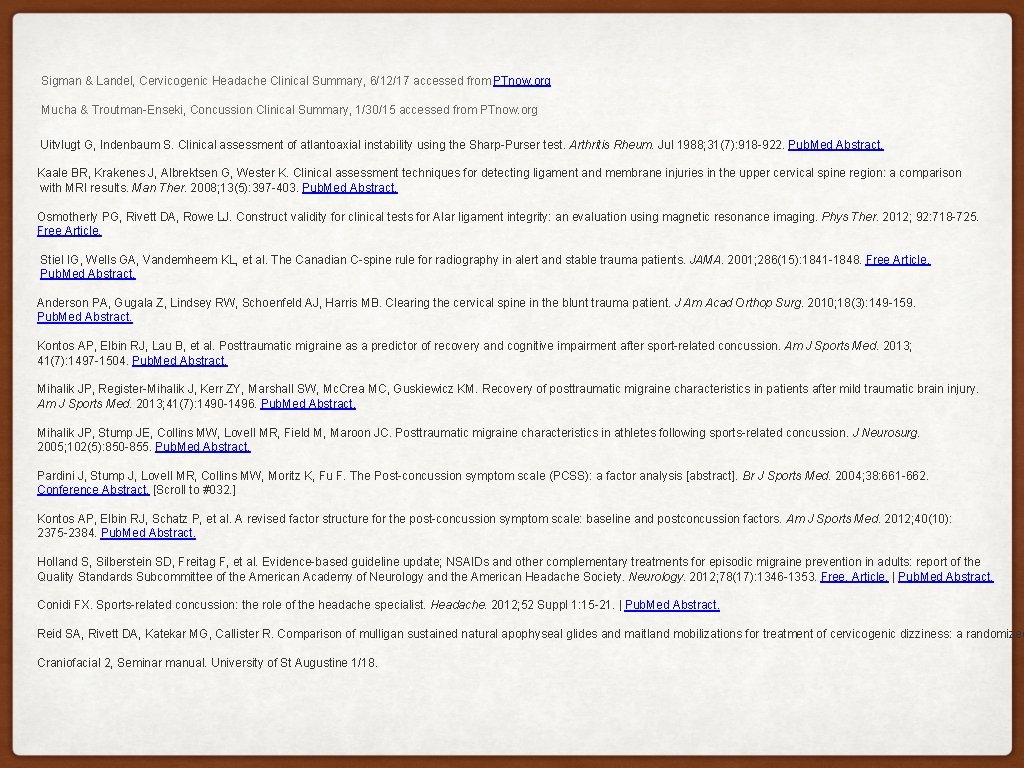Image resolution: width=1024 pixels, height=768 pixels.
Task: Click 'Arthritis Rheum' journal name
Action: point(611,145)
